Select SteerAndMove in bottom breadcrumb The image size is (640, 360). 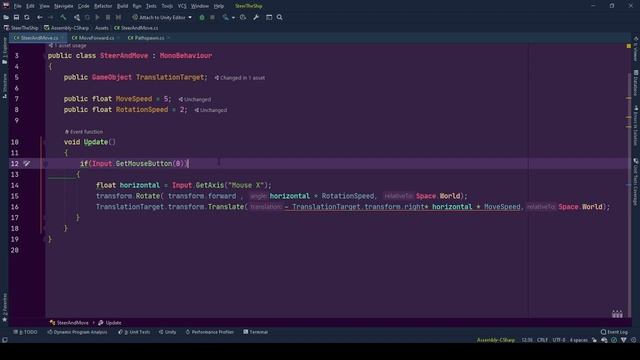coord(69,323)
